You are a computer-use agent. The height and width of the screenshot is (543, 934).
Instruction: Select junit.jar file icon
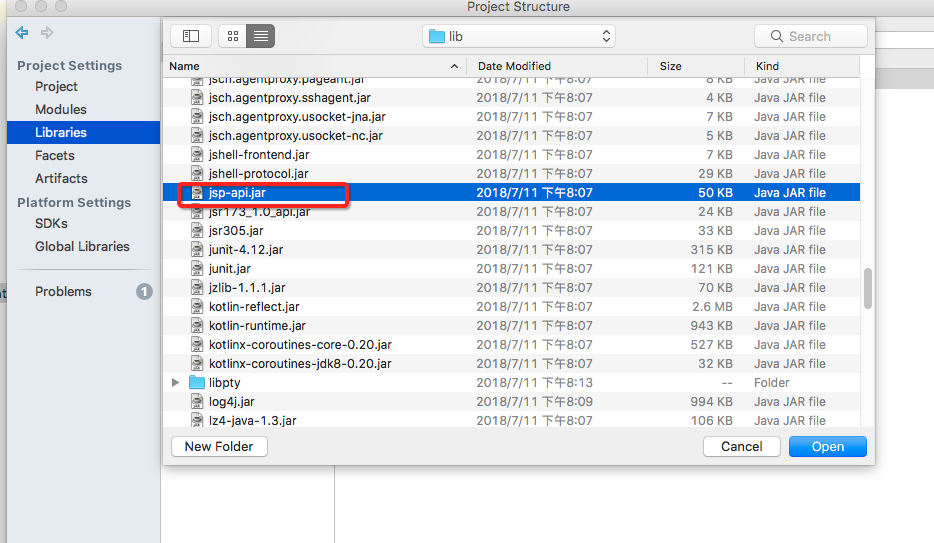pos(197,269)
